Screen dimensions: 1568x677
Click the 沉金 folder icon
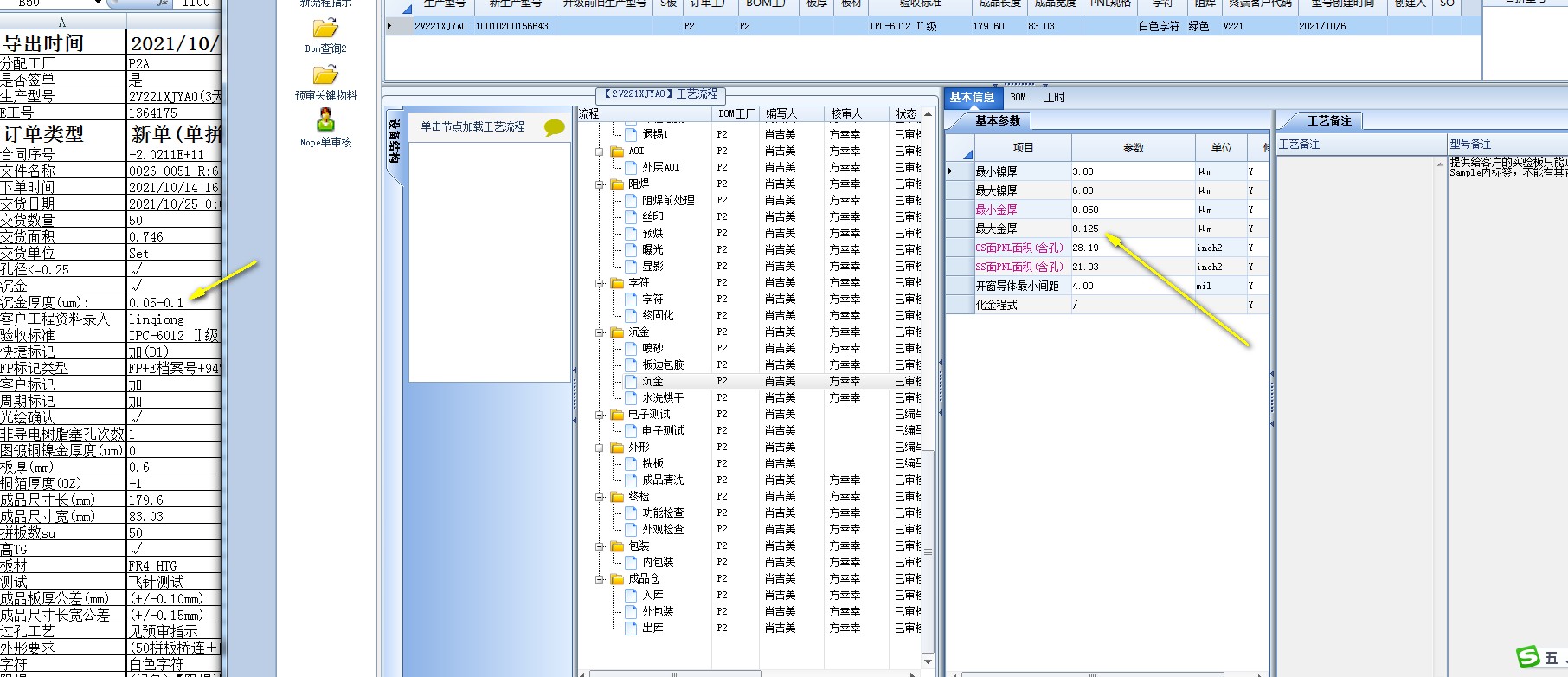pos(617,332)
